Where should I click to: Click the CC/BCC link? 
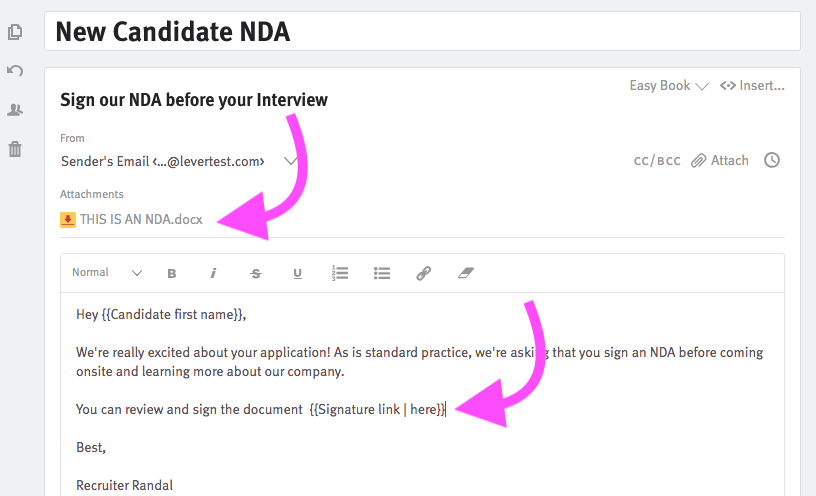pyautogui.click(x=657, y=161)
